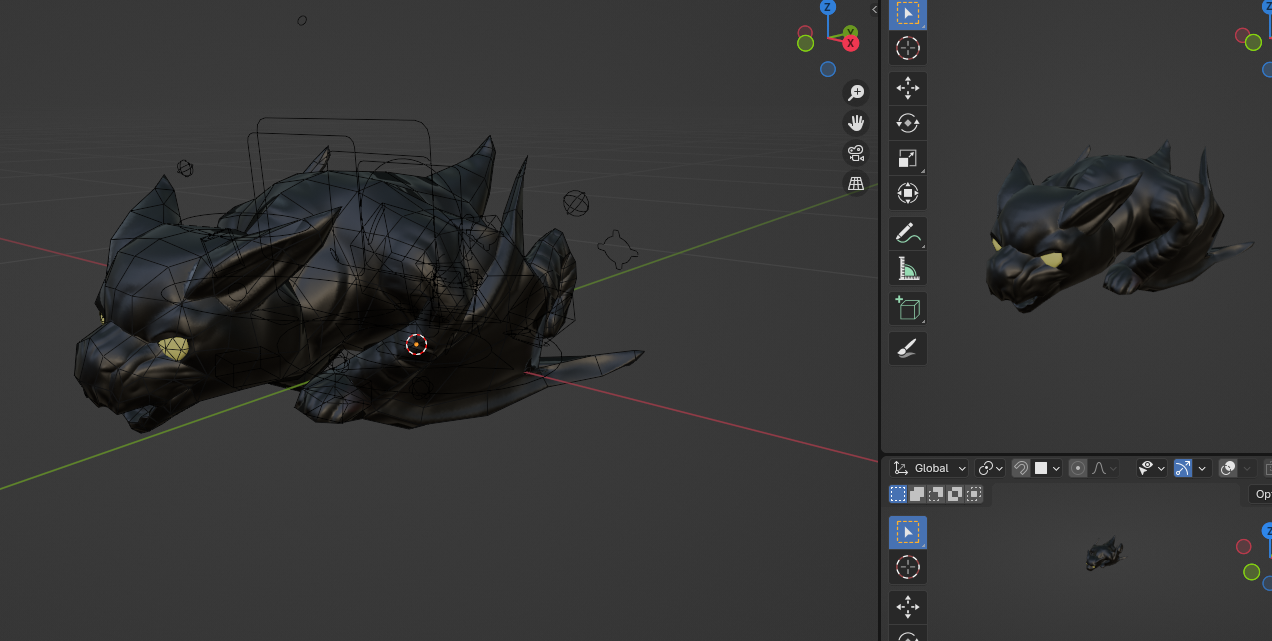Choose the Extend existing selection mode icon
The height and width of the screenshot is (641, 1272).
coord(917,494)
